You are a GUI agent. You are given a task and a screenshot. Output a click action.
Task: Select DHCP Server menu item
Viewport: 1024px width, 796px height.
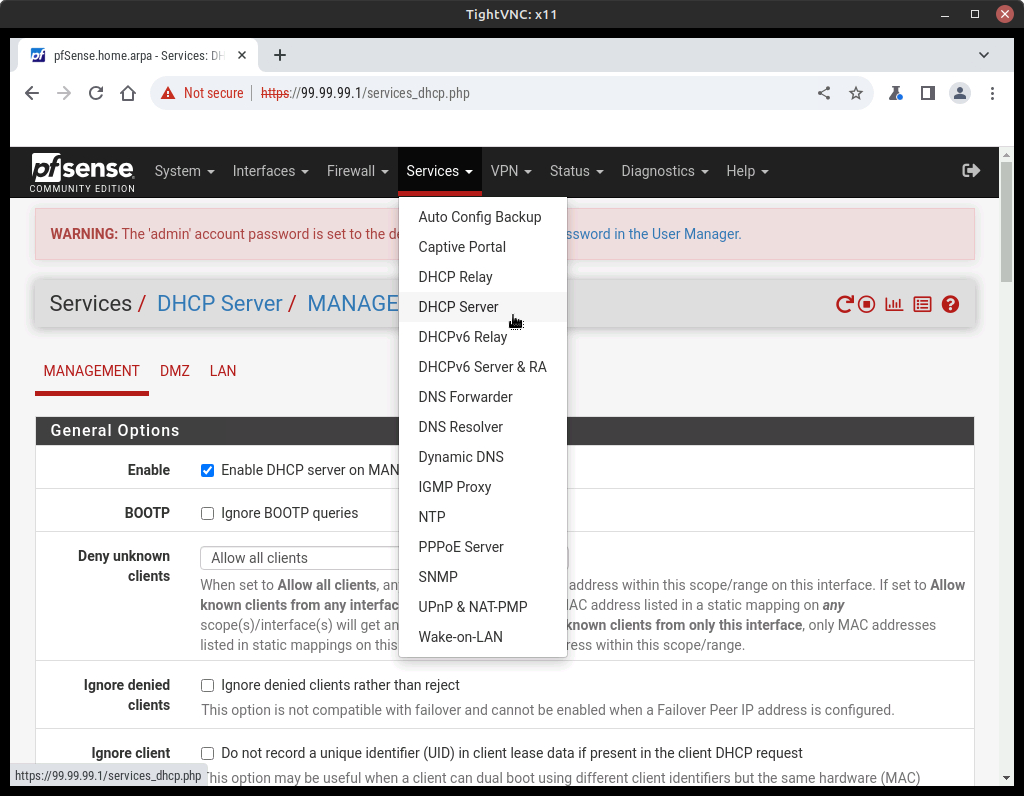pyautogui.click(x=483, y=307)
